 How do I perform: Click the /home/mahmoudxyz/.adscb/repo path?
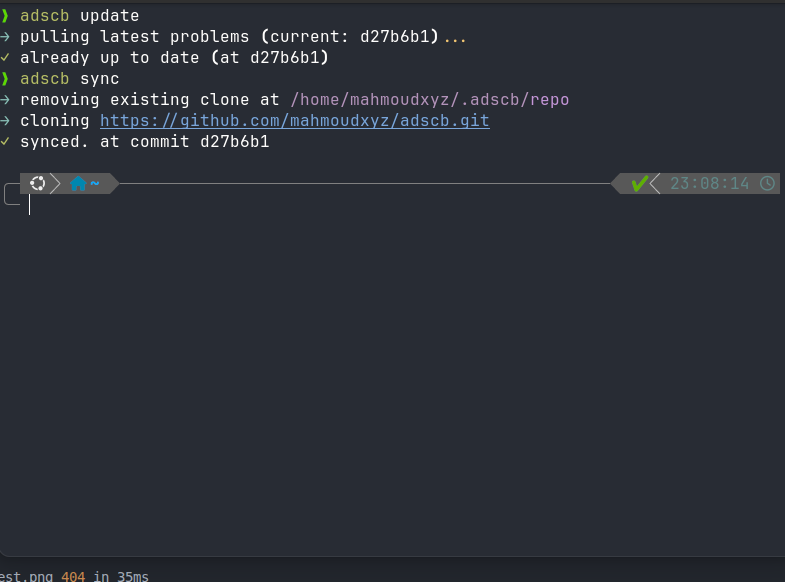(429, 100)
